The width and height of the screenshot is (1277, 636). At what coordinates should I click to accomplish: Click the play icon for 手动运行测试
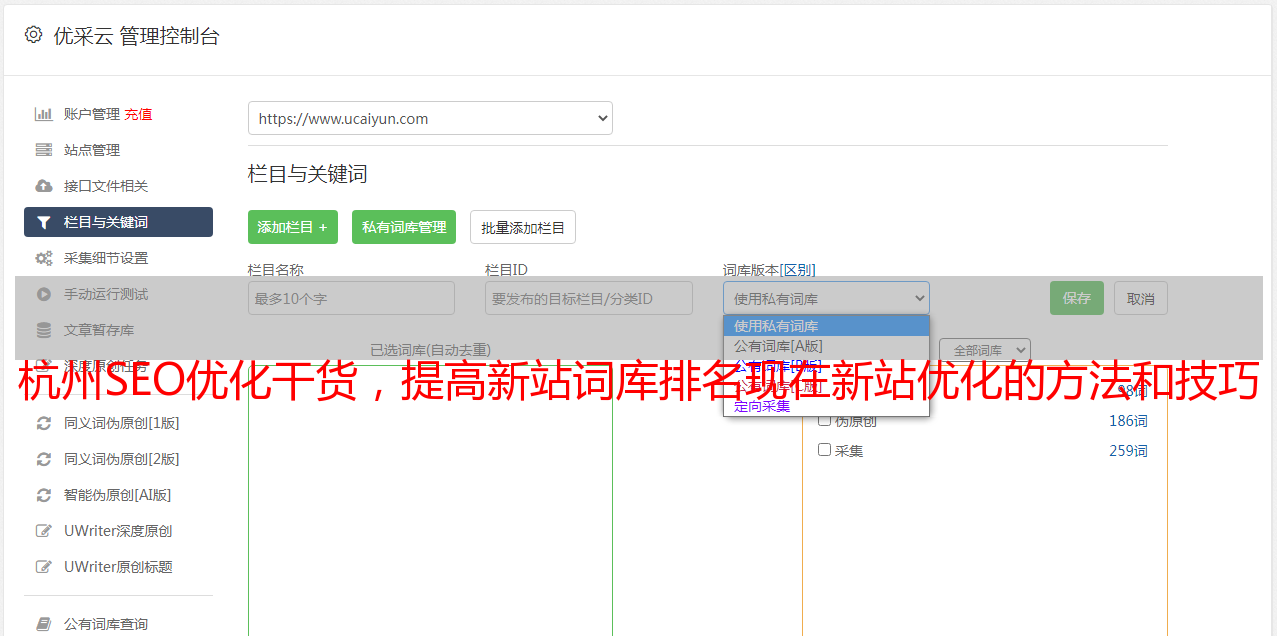[44, 294]
